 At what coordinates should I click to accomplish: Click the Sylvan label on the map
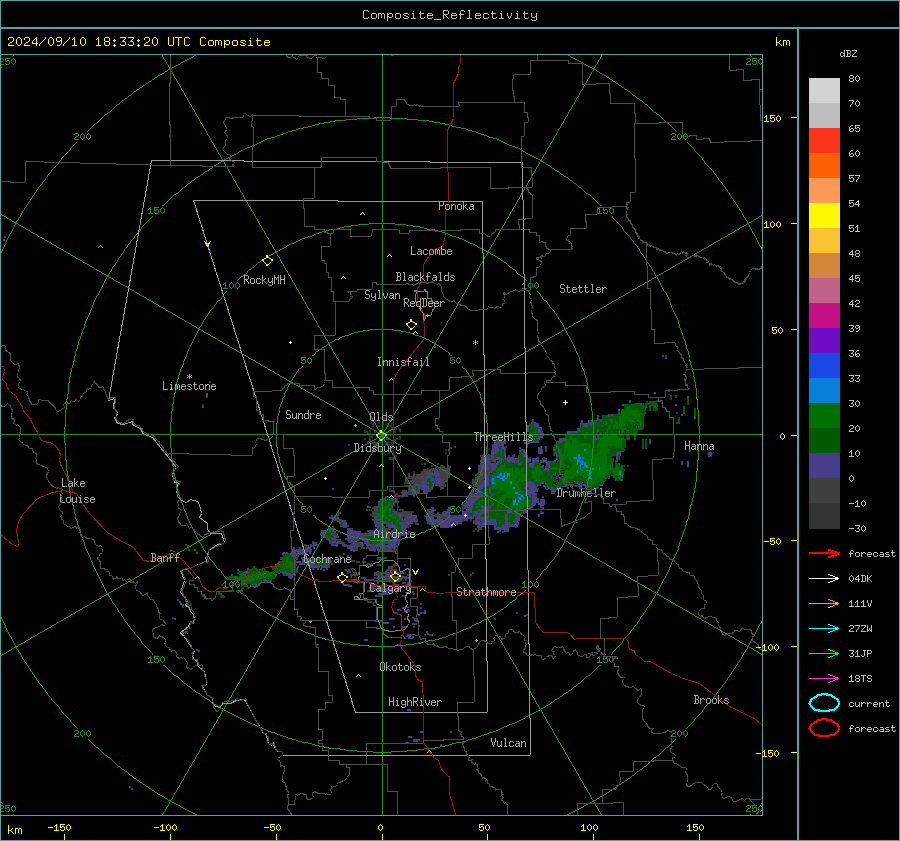click(382, 295)
